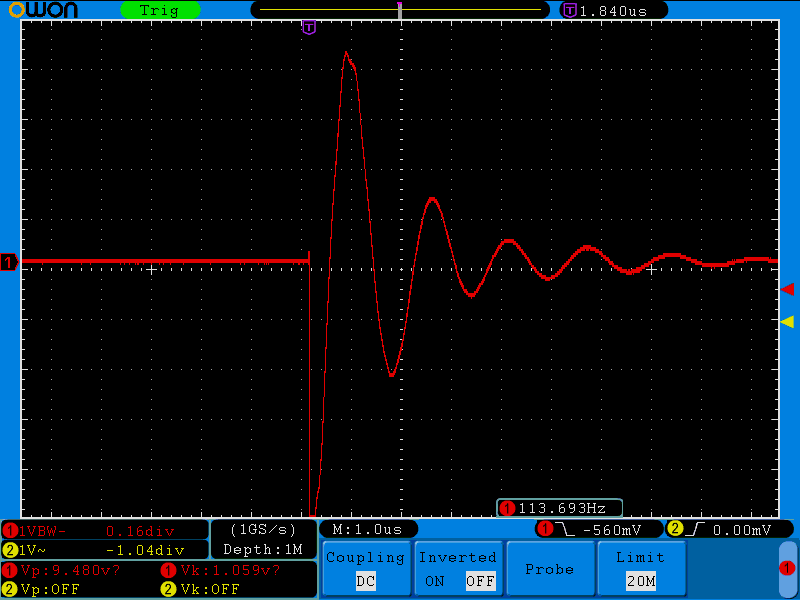800x600 pixels.
Task: Click the red trigger level arrow
Action: tap(787, 289)
